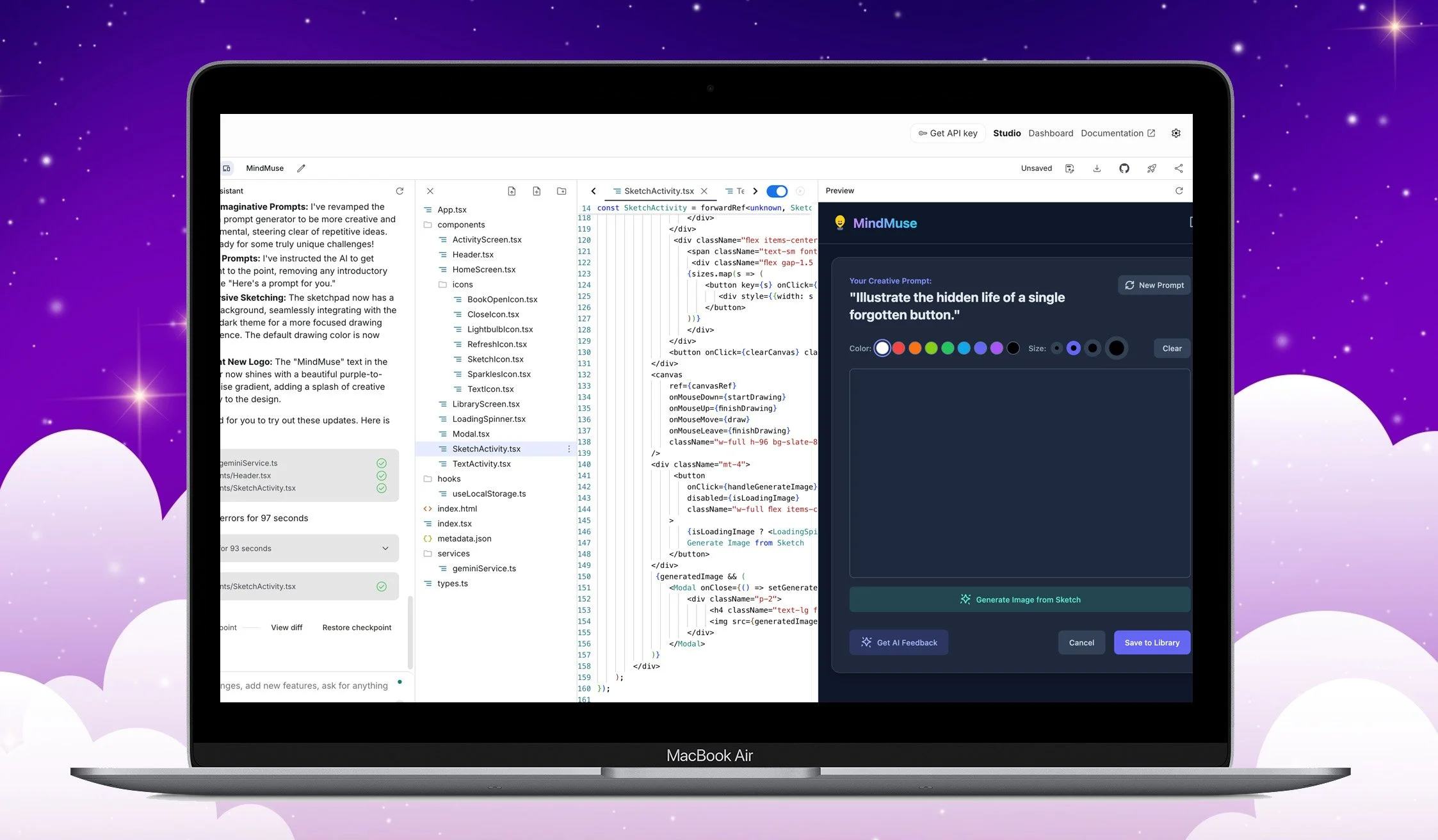
Task: Open the Dashboard tab
Action: pyautogui.click(x=1051, y=133)
